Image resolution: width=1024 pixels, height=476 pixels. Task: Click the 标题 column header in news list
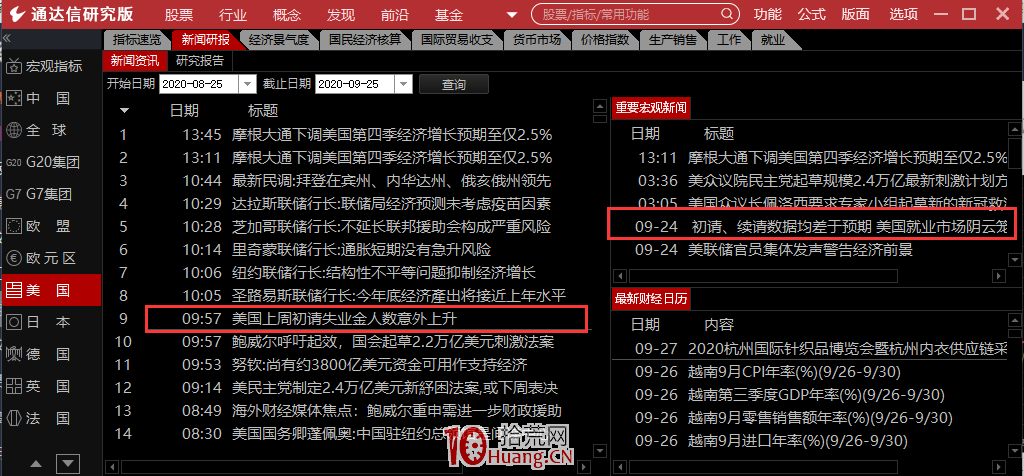pos(263,111)
